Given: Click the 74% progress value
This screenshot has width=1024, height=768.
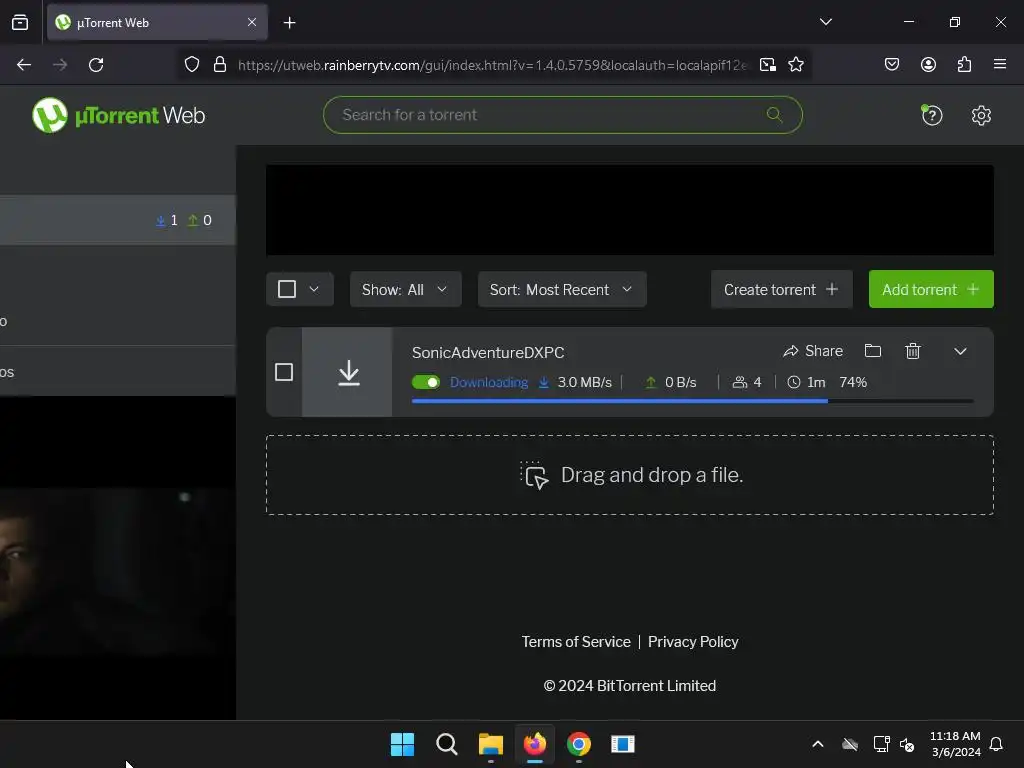Looking at the screenshot, I should click(x=853, y=382).
